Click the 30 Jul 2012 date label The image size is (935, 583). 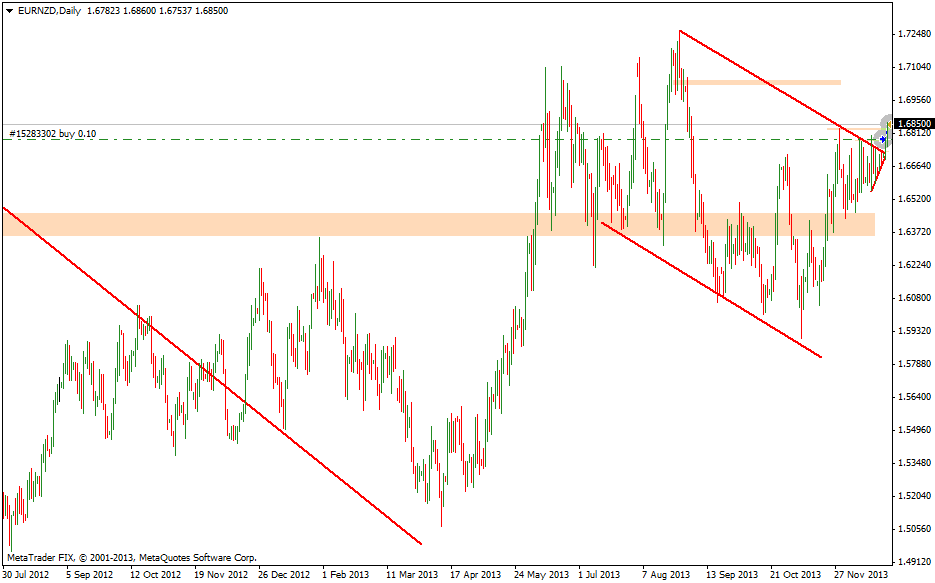26,575
